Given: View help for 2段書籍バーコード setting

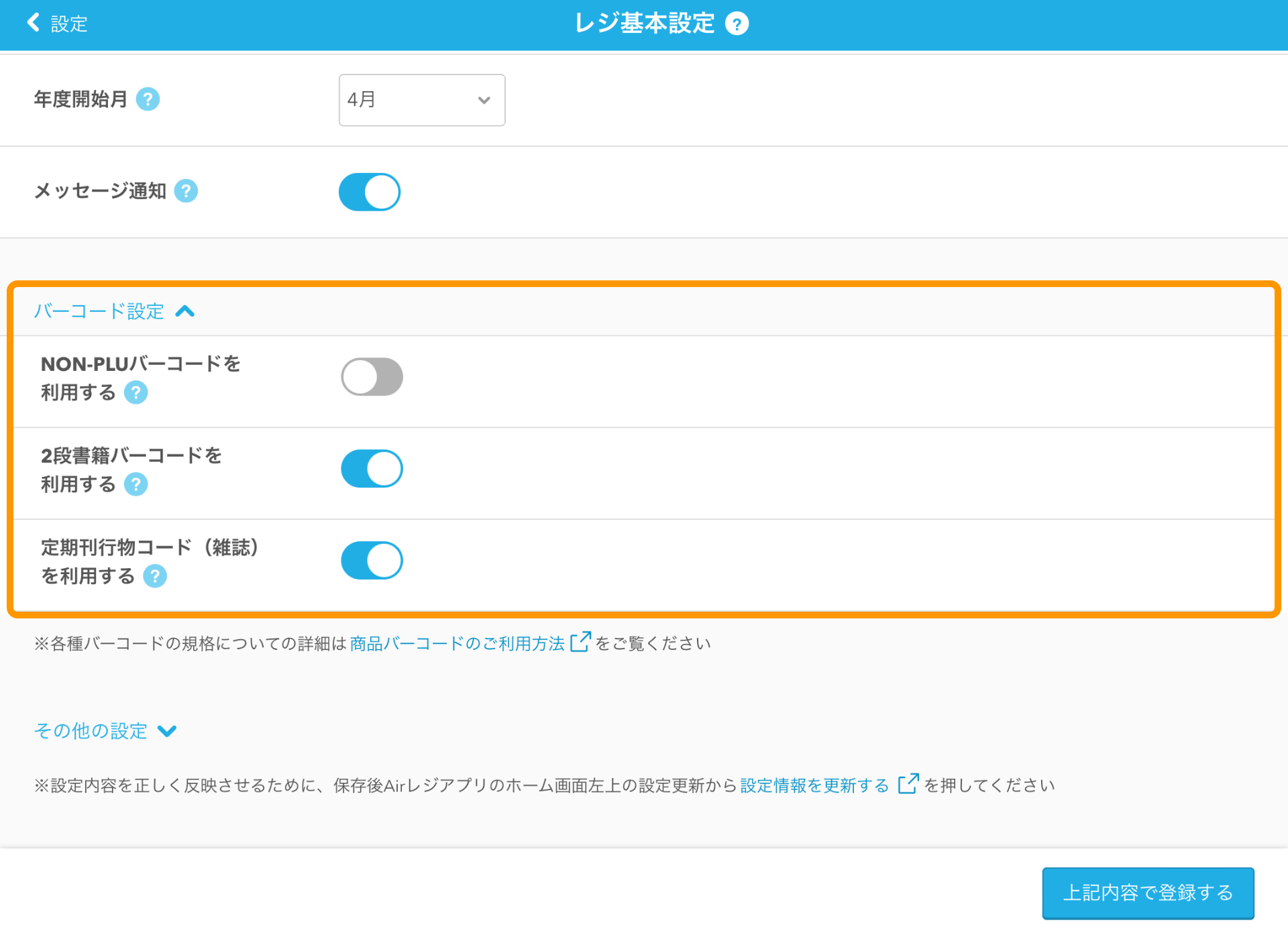Looking at the screenshot, I should click(136, 484).
